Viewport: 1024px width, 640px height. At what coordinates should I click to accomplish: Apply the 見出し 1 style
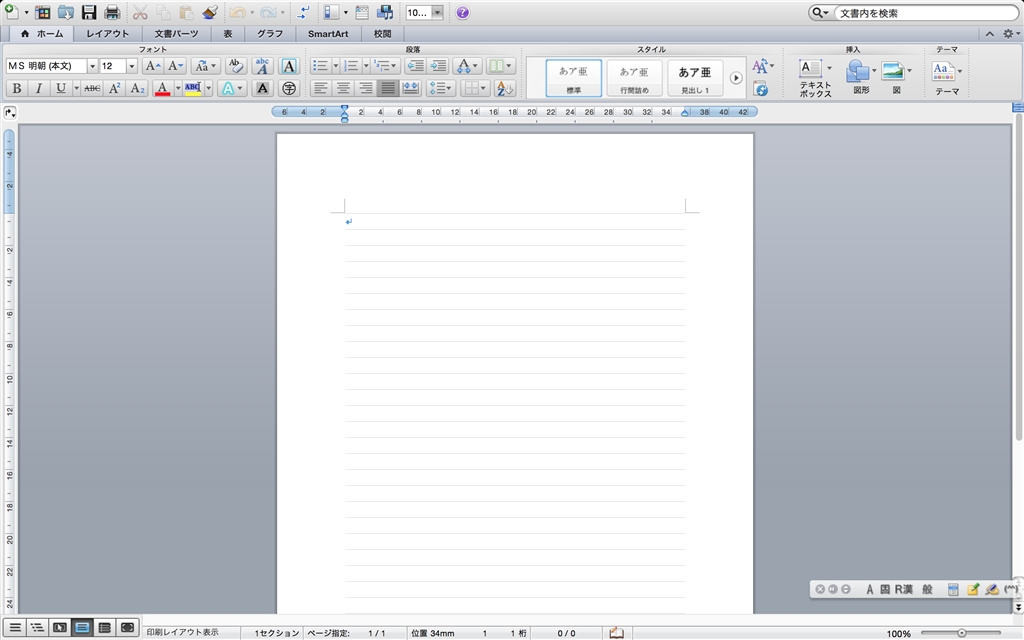[695, 77]
